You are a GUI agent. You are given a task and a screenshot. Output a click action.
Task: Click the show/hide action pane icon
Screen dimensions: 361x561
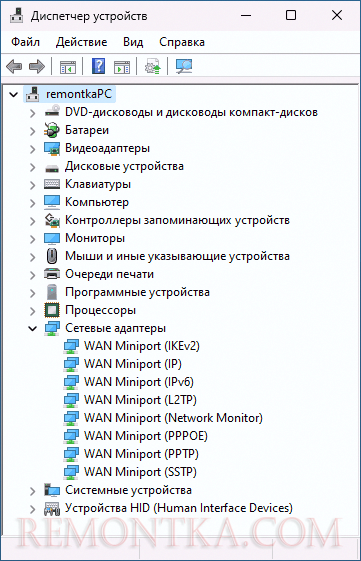122,67
